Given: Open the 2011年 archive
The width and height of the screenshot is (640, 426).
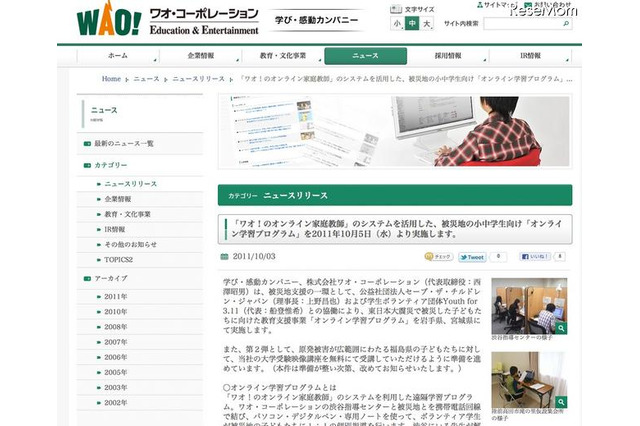Looking at the screenshot, I should [x=116, y=297].
